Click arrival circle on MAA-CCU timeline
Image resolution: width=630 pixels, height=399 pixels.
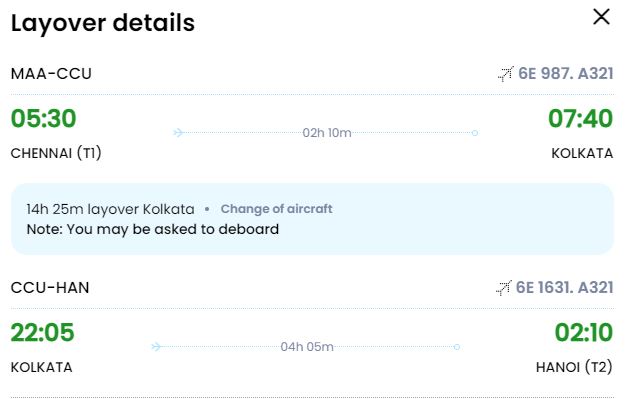pos(475,133)
